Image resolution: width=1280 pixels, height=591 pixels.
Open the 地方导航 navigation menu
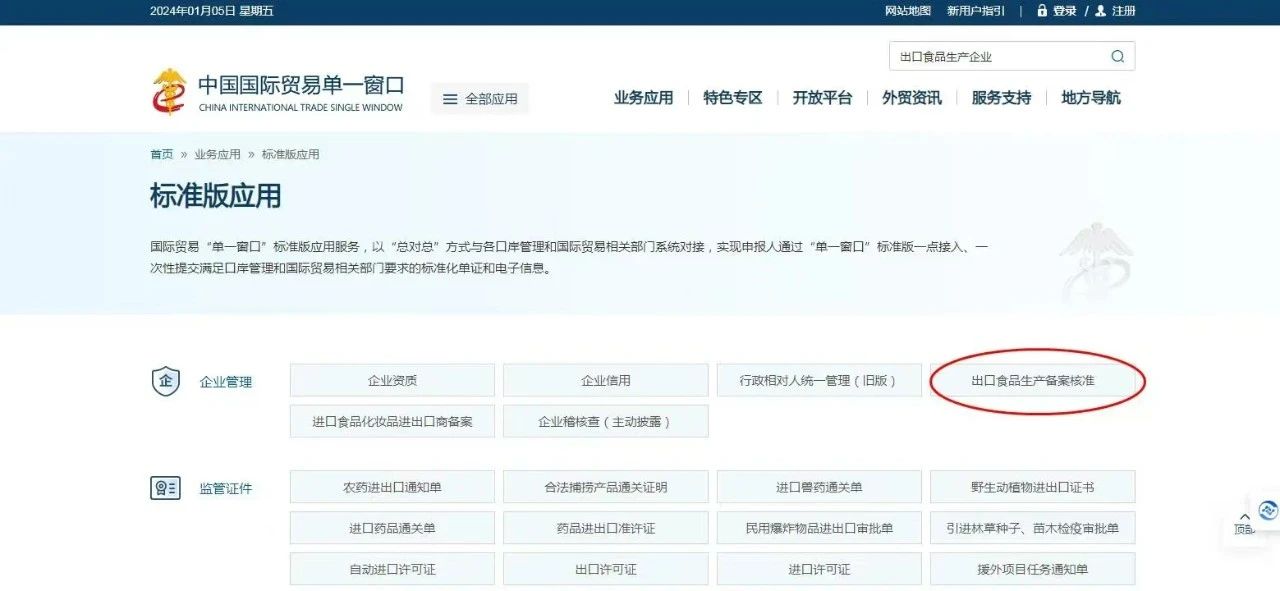(x=1090, y=98)
